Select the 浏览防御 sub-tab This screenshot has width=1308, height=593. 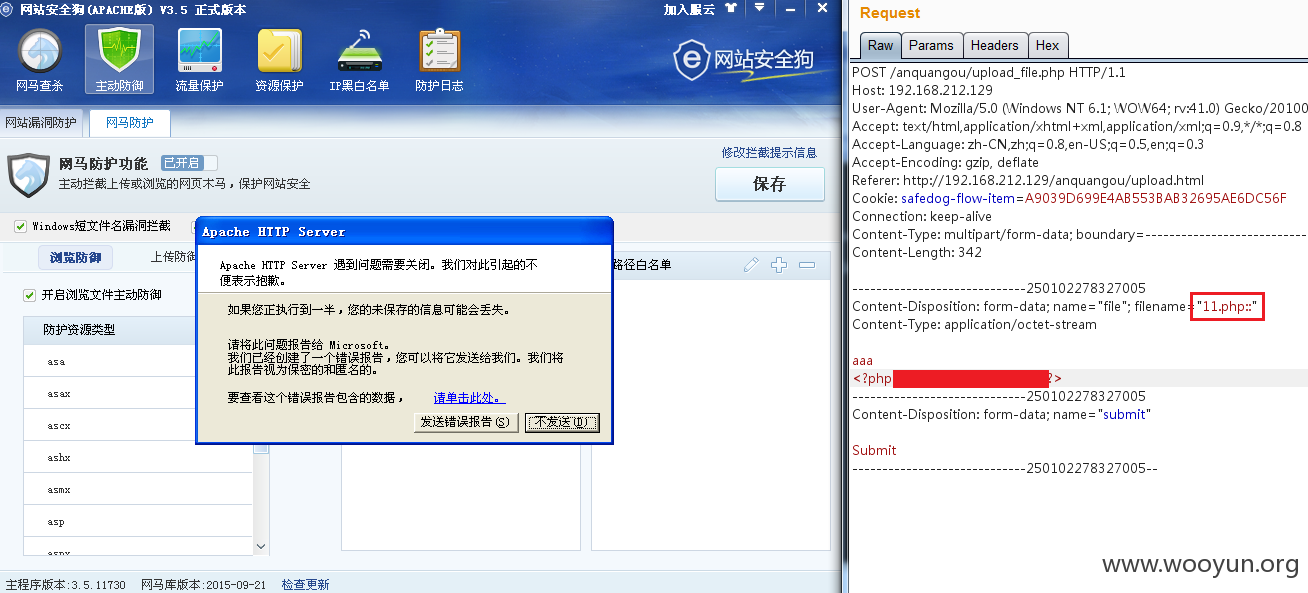point(76,257)
